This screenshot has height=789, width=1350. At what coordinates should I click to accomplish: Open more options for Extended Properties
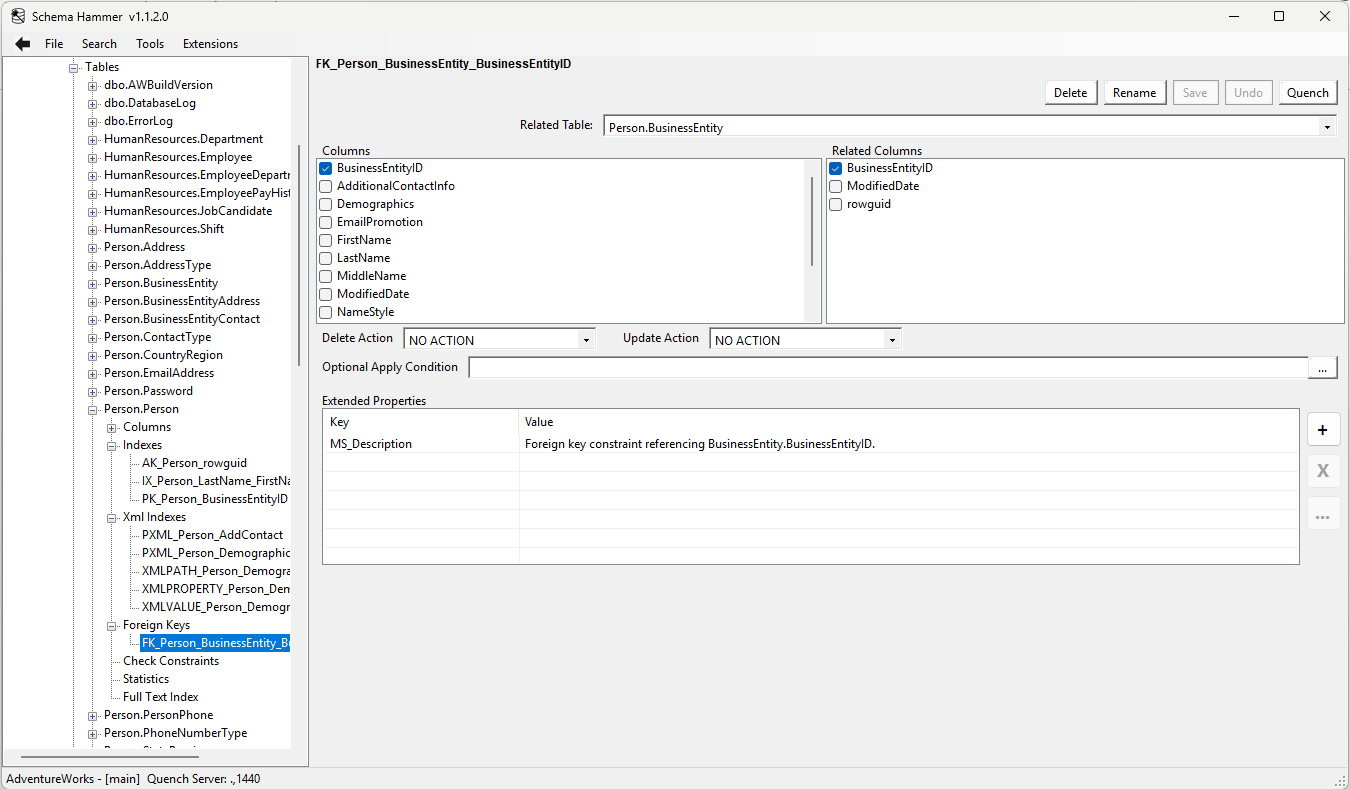[1323, 513]
